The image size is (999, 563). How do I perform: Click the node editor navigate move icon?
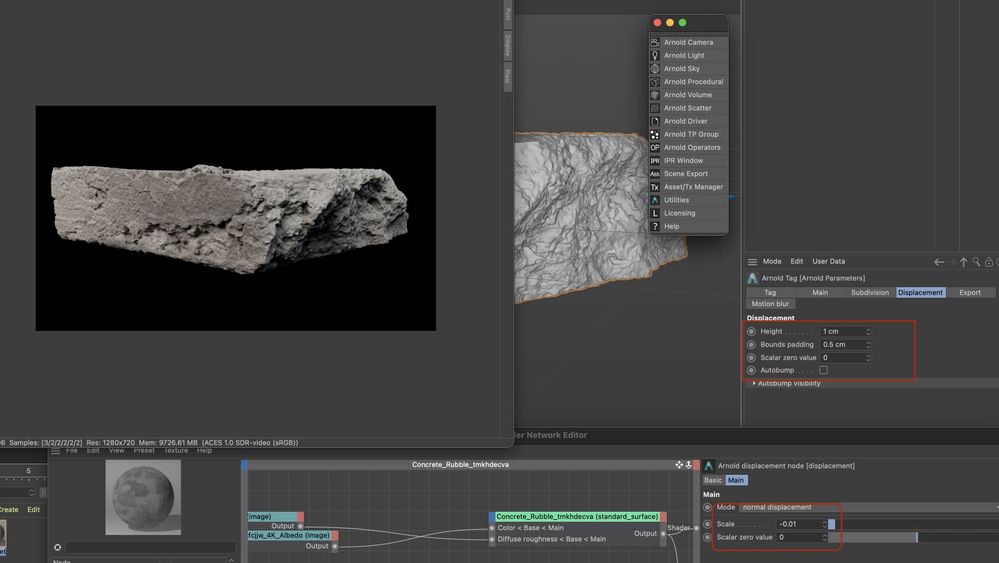679,465
